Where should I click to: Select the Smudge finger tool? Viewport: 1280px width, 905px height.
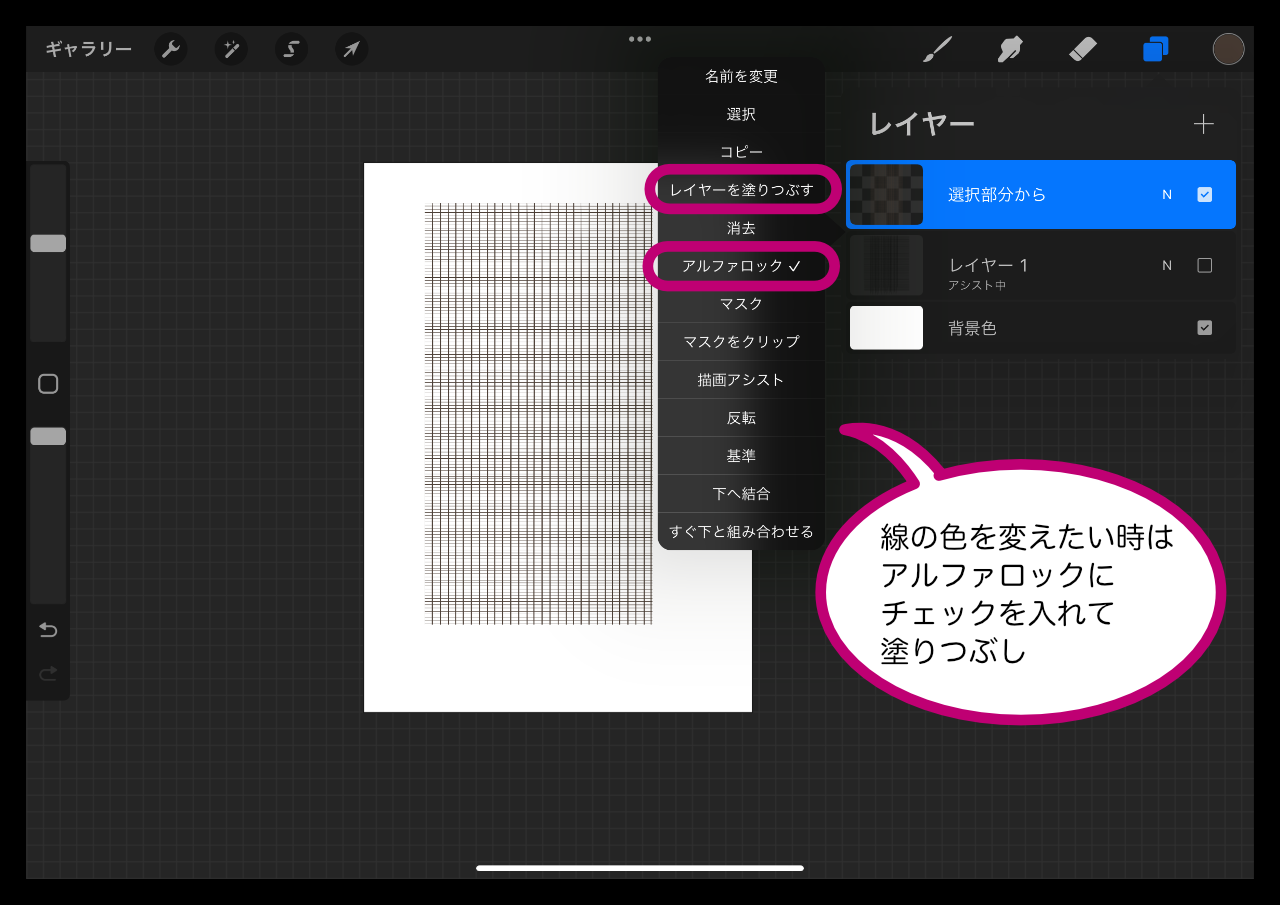pyautogui.click(x=1010, y=49)
